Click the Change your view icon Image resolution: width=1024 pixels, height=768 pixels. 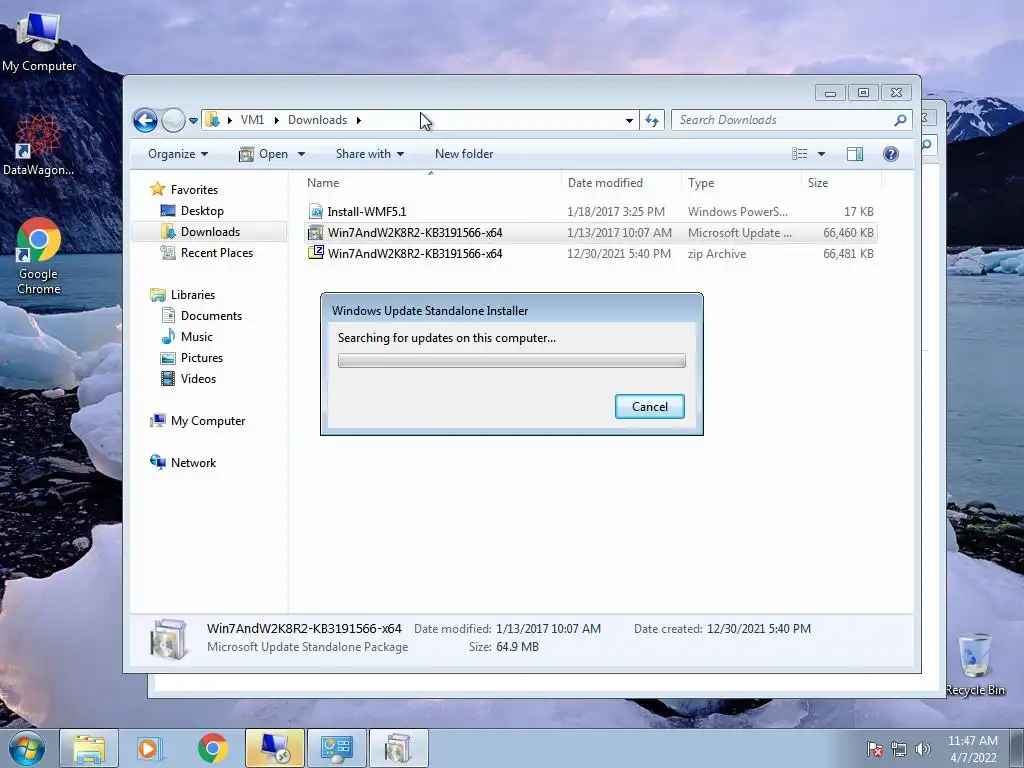tap(799, 154)
